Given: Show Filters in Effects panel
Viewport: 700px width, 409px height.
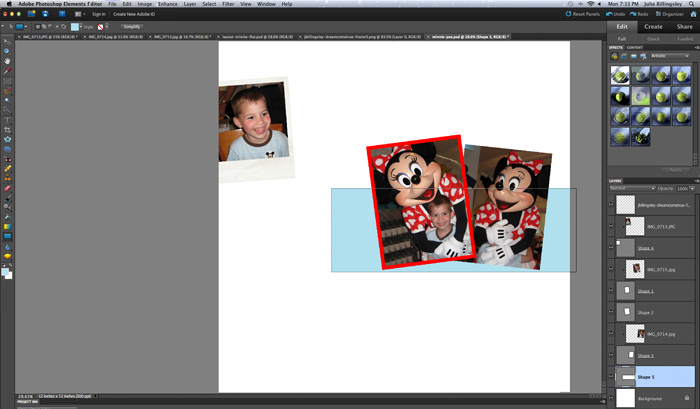Looking at the screenshot, I should point(614,56).
